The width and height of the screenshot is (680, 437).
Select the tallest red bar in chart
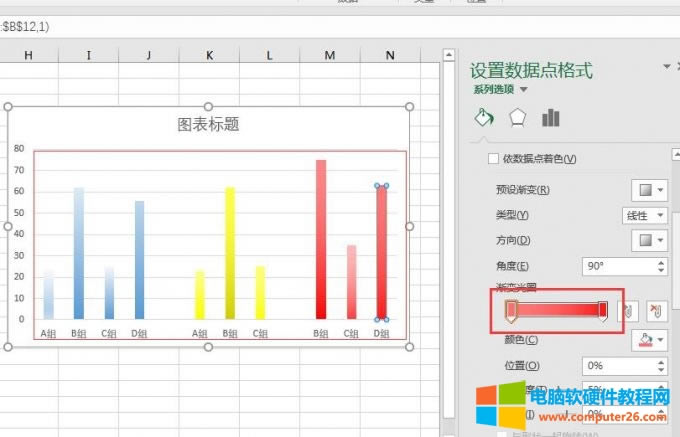[x=321, y=238]
